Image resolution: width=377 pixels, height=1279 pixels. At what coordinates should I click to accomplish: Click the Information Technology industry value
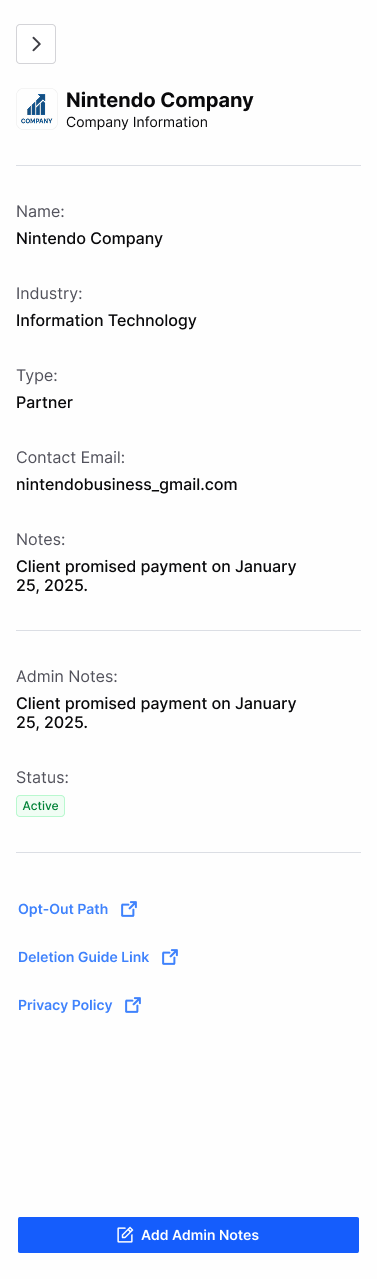click(x=106, y=321)
